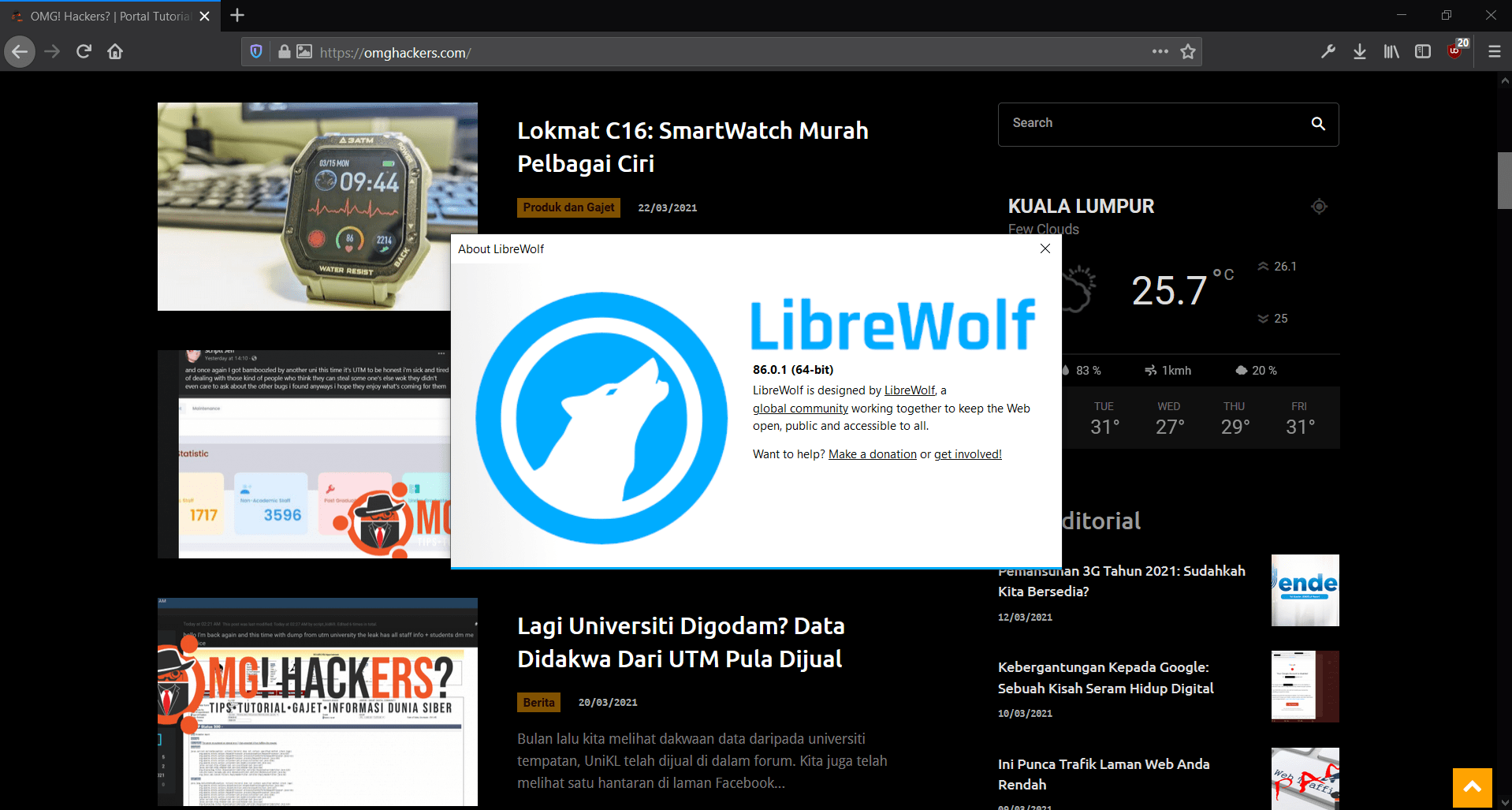View site security padlock info
Screen dimensions: 1512x810
pos(284,52)
